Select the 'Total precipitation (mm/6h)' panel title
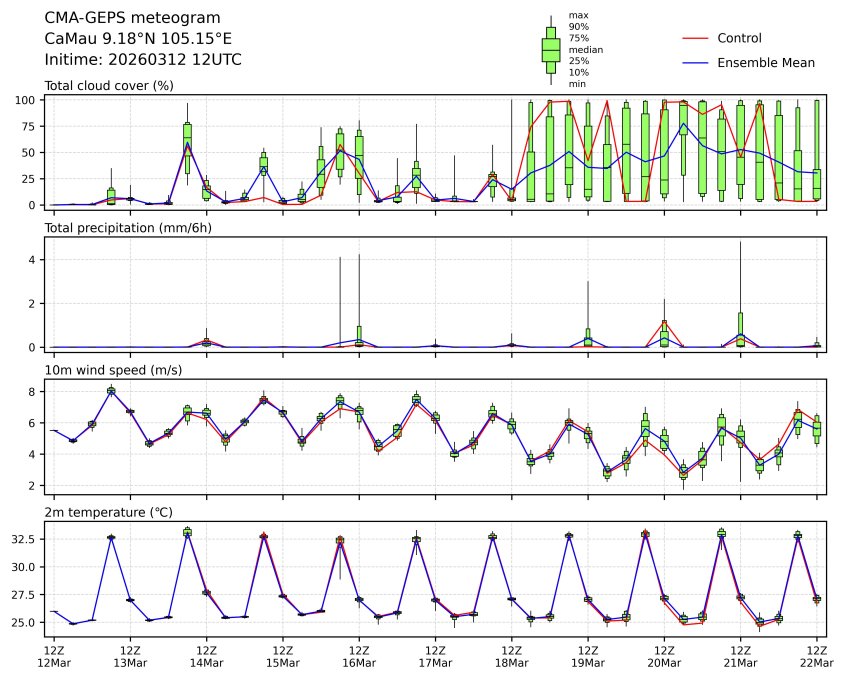Viewport: 845px width, 680px height. click(x=129, y=228)
